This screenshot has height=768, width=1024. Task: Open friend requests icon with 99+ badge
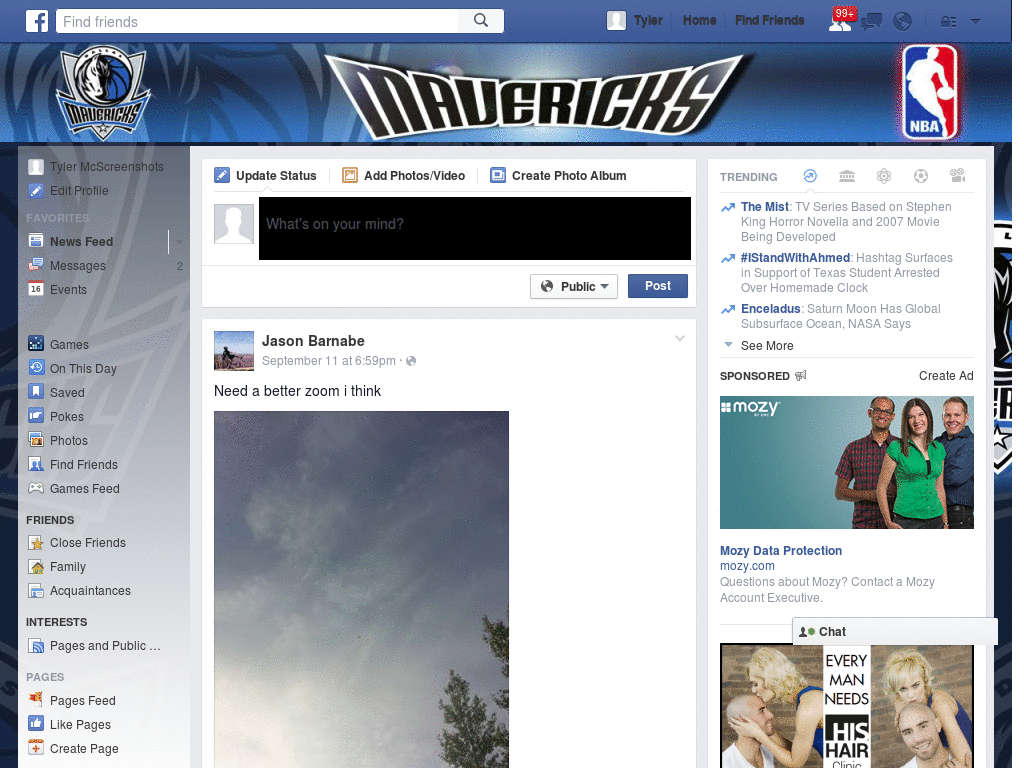(x=840, y=22)
